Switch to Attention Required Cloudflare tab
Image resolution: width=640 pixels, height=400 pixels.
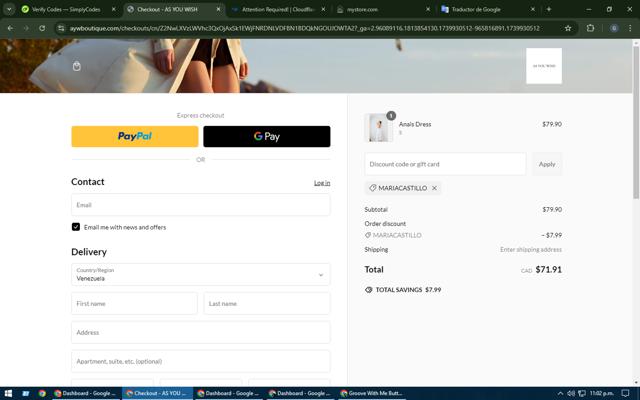[278, 9]
